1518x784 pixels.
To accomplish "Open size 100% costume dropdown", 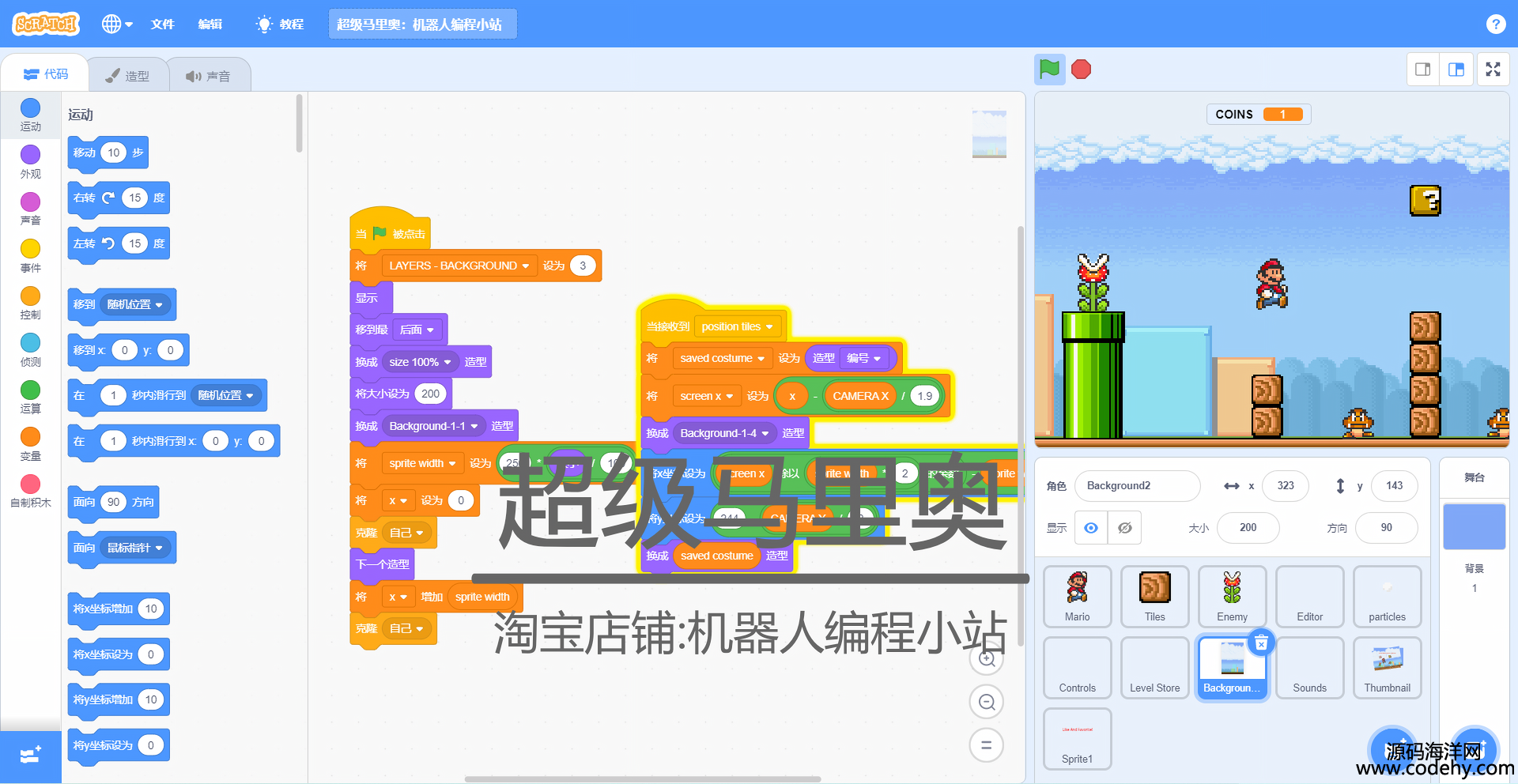I will pos(420,362).
